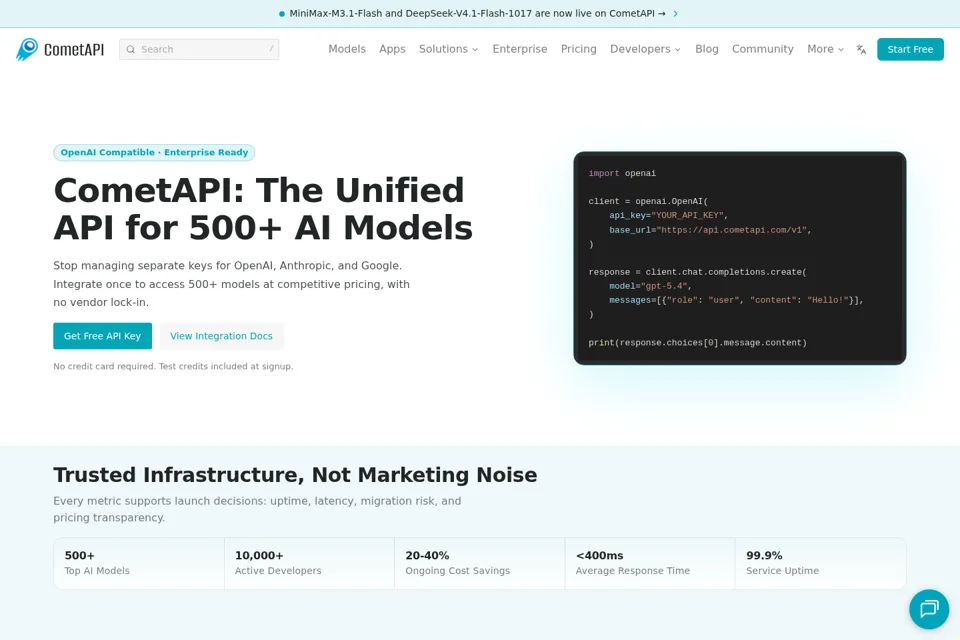Viewport: 960px width, 640px height.
Task: Open the chat support bubble icon
Action: 929,609
